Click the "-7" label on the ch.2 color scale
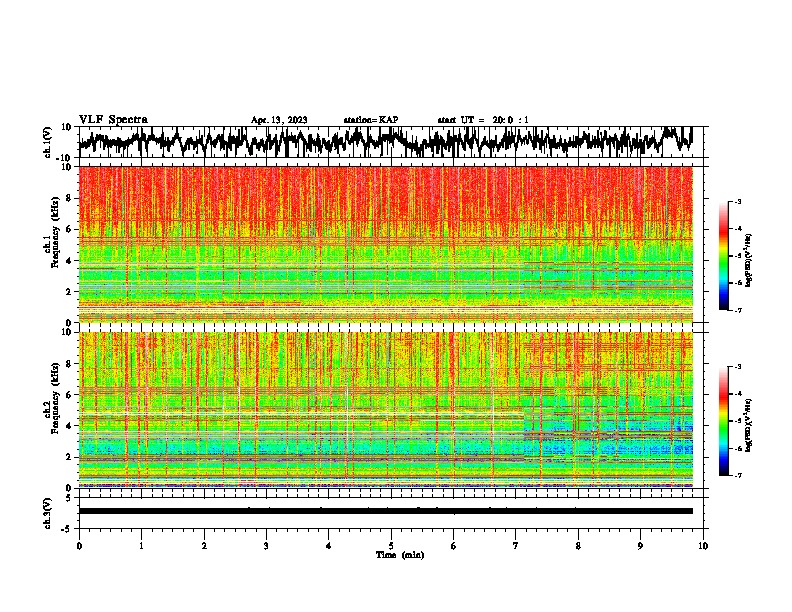The height and width of the screenshot is (612, 792). [738, 475]
